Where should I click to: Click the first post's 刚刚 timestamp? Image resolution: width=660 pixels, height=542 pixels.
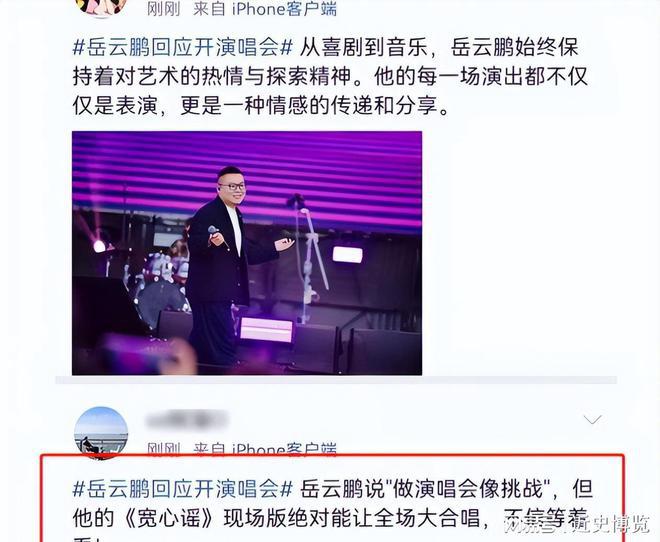pos(163,9)
